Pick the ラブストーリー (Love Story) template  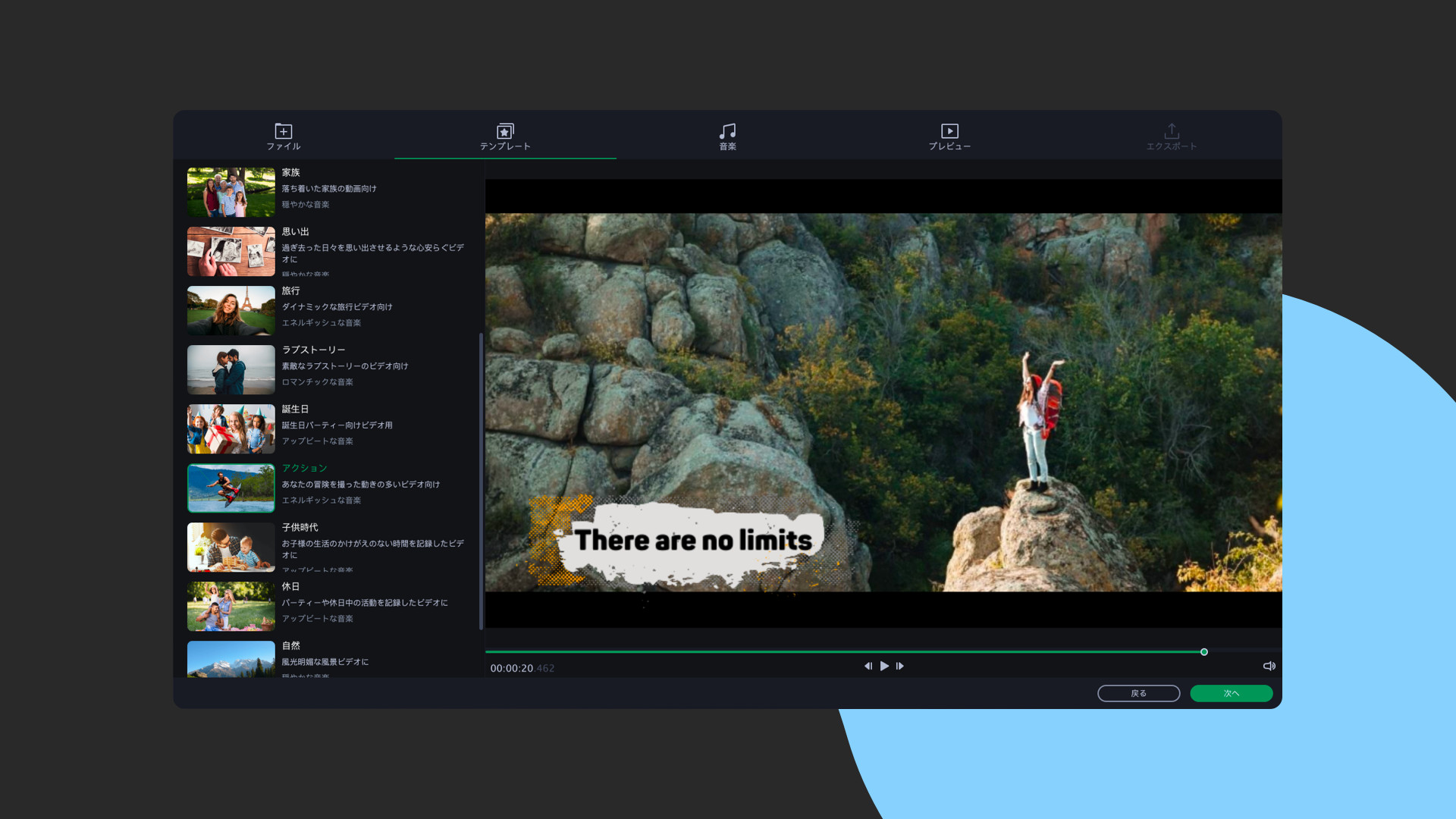tap(231, 369)
